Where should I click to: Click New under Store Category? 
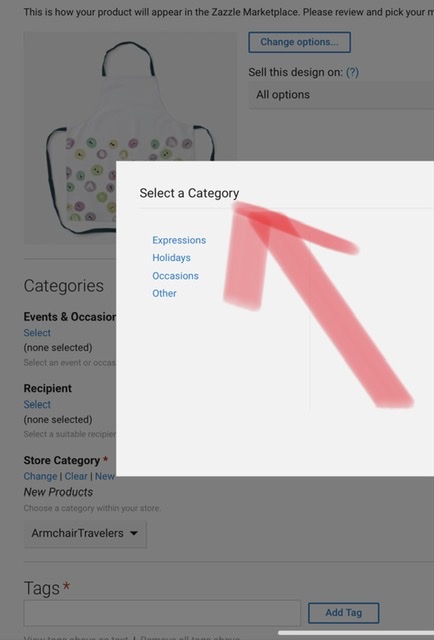click(x=105, y=476)
